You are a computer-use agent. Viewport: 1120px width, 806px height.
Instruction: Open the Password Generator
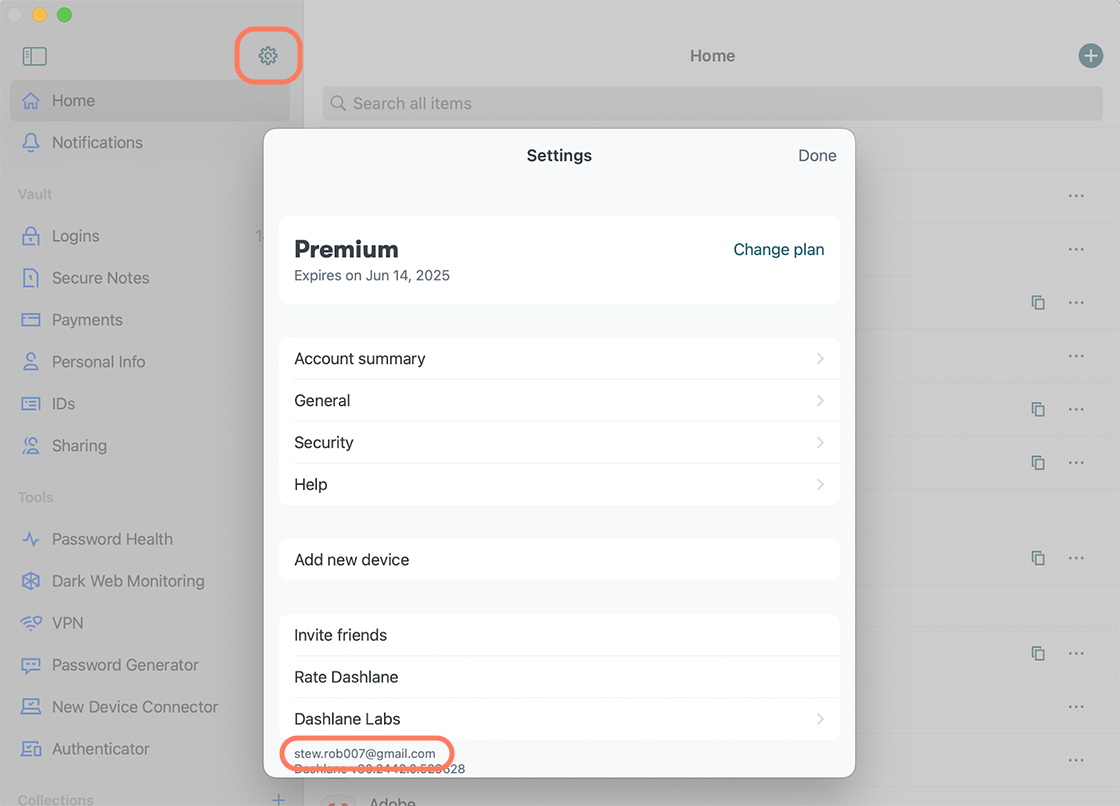point(125,665)
